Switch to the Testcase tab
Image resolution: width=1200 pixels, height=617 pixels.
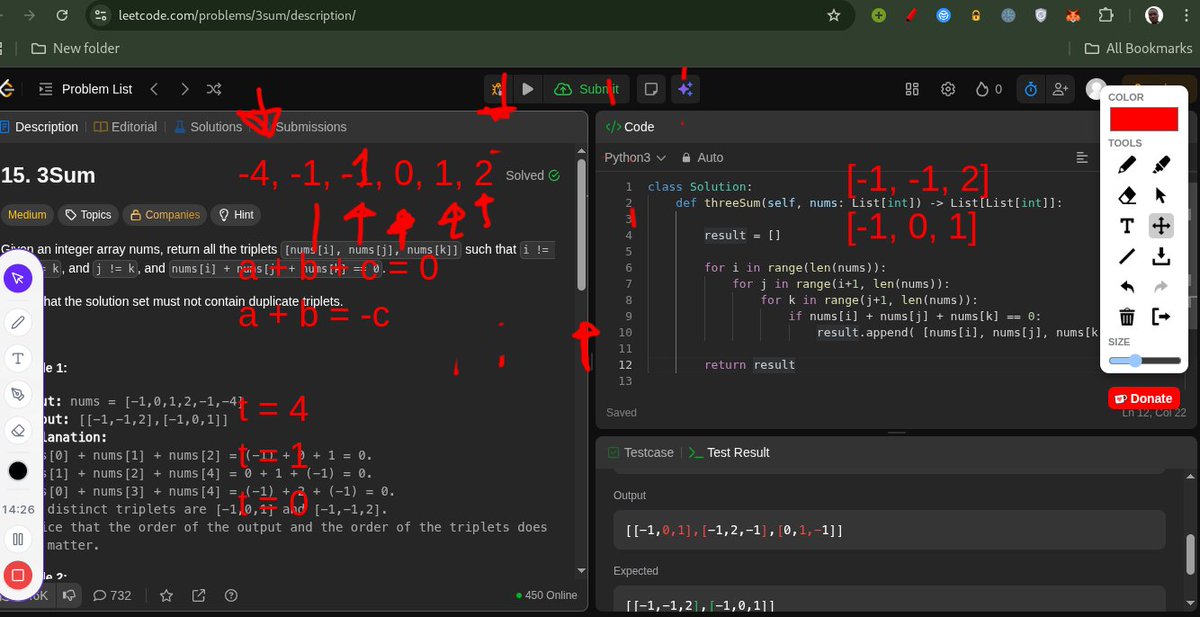[x=640, y=452]
